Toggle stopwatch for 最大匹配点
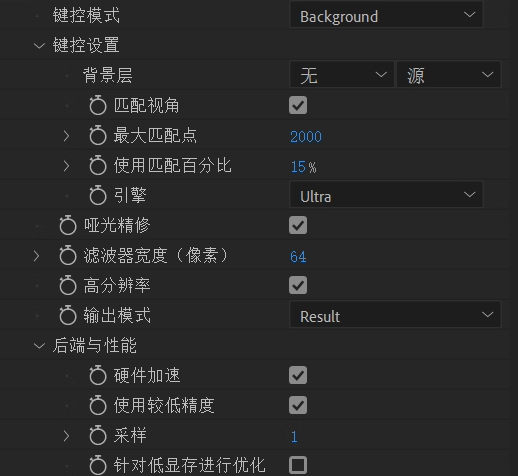Image resolution: width=518 pixels, height=476 pixels. pos(98,135)
